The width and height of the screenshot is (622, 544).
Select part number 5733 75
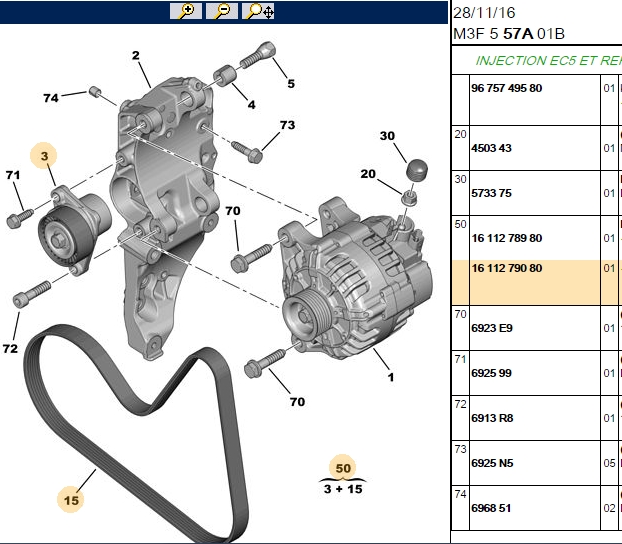pyautogui.click(x=491, y=193)
